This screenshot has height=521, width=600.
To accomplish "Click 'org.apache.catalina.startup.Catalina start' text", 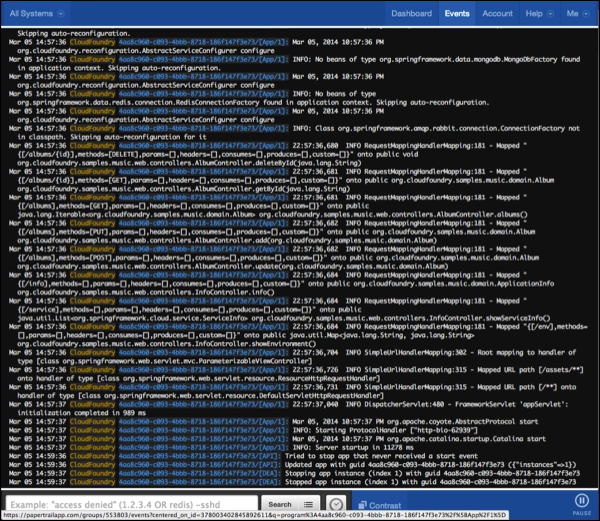I will 466,439.
